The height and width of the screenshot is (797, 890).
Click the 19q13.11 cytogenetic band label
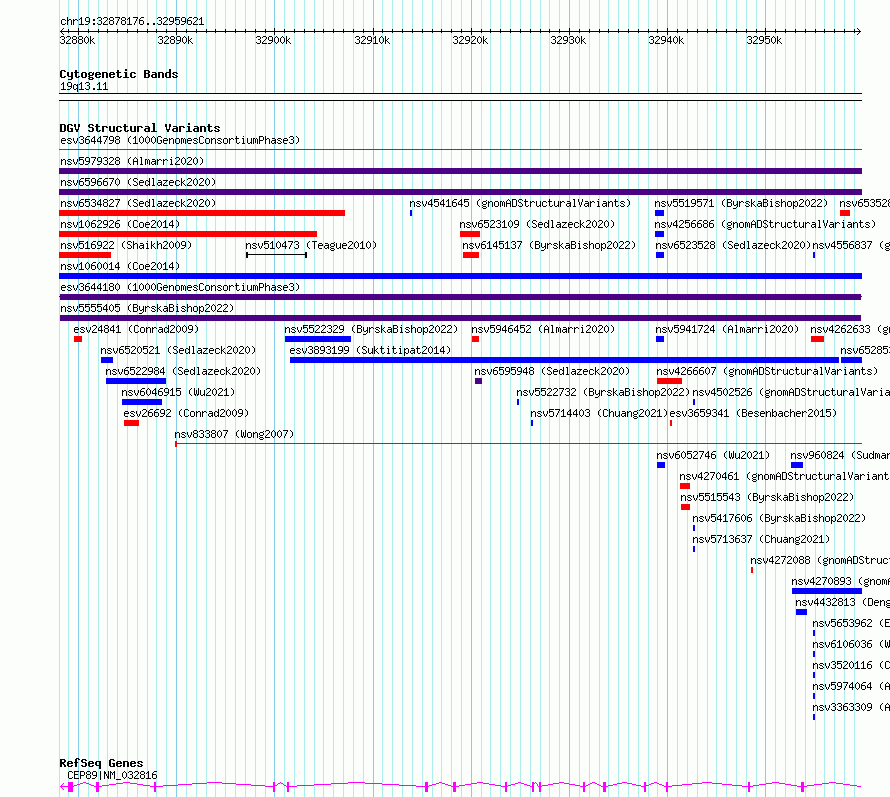(84, 86)
